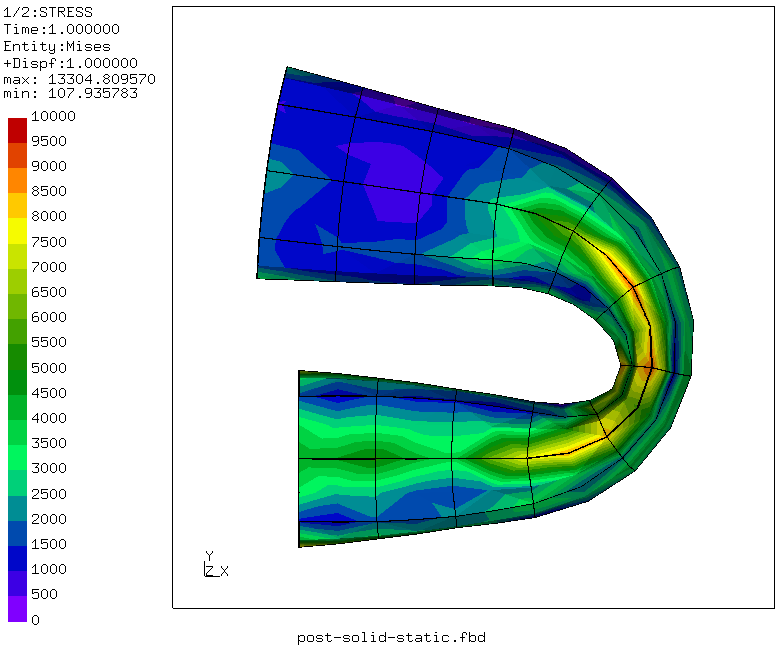Viewport: 784px width, 672px height.
Task: Click the legend value 4500
Action: pyautogui.click(x=48, y=393)
